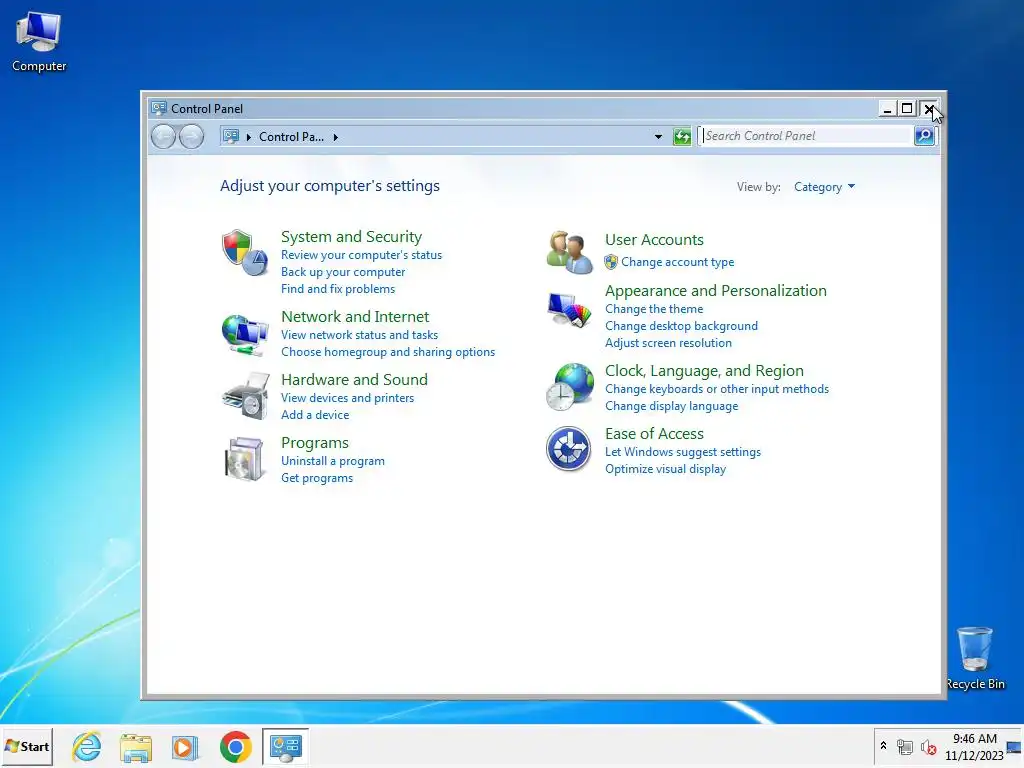Click Add a device link
This screenshot has height=768, width=1024.
pos(315,415)
